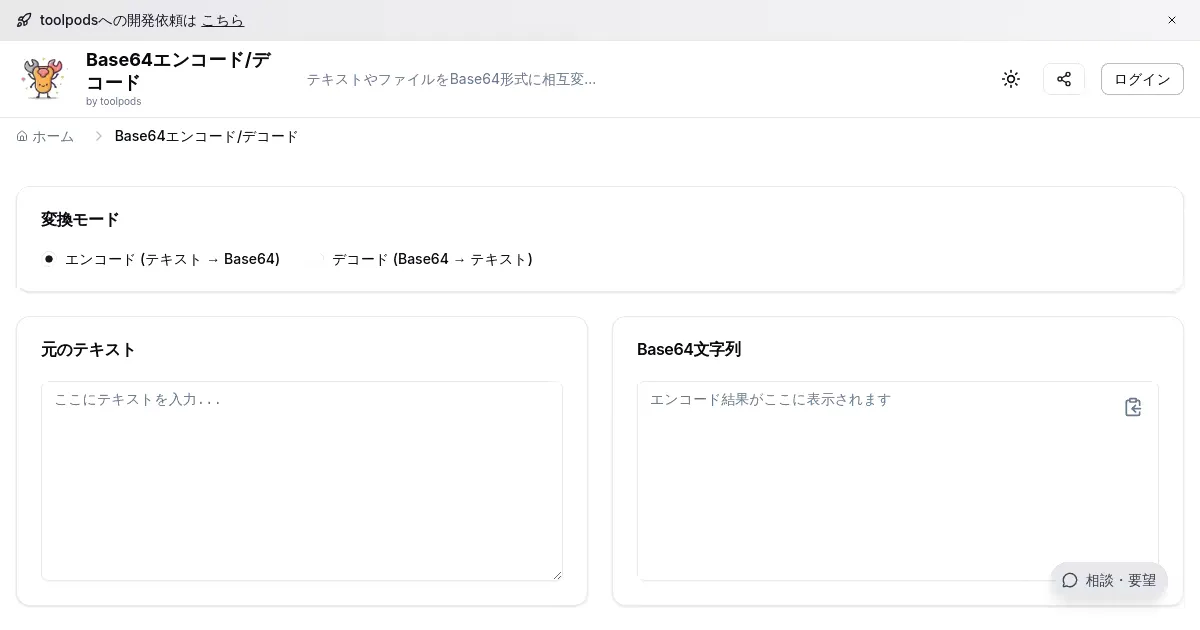Go to ホーム via the breadcrumb
This screenshot has height=630, width=1200.
53,136
